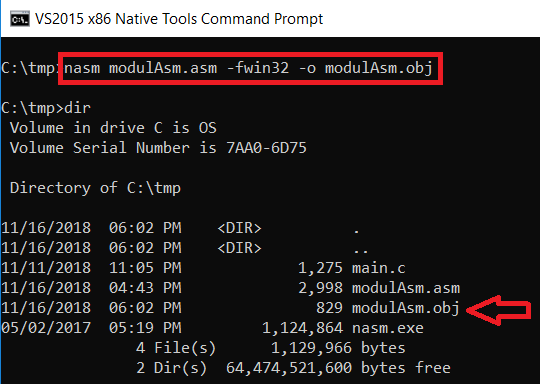
Task: Click the serial number 7AA0-6D75
Action: click(266, 148)
